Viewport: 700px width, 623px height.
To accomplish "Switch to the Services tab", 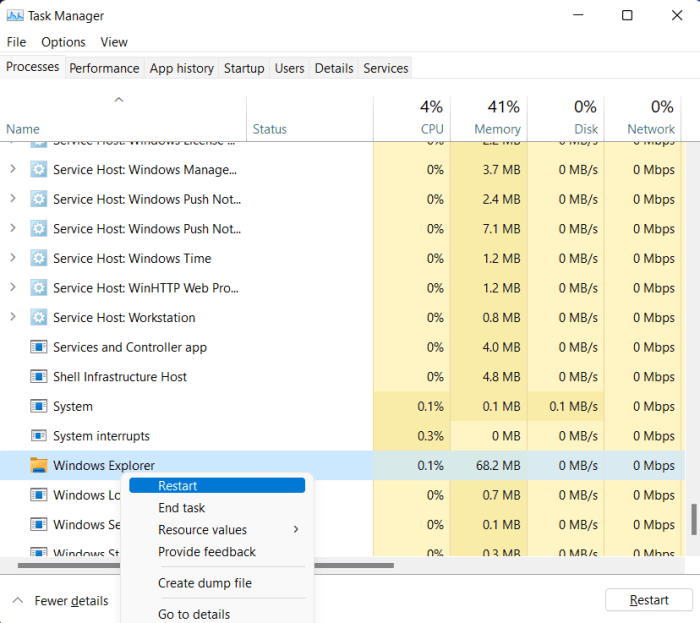I will tap(386, 68).
